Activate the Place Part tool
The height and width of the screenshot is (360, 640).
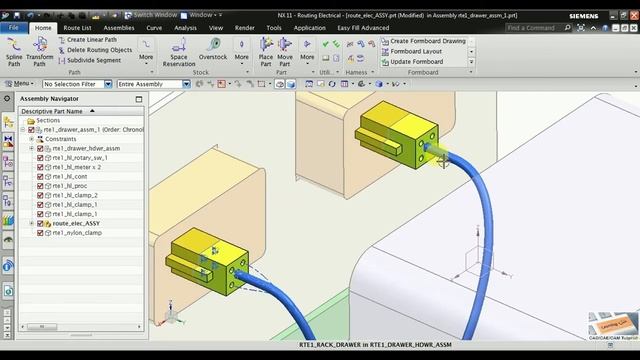(266, 51)
